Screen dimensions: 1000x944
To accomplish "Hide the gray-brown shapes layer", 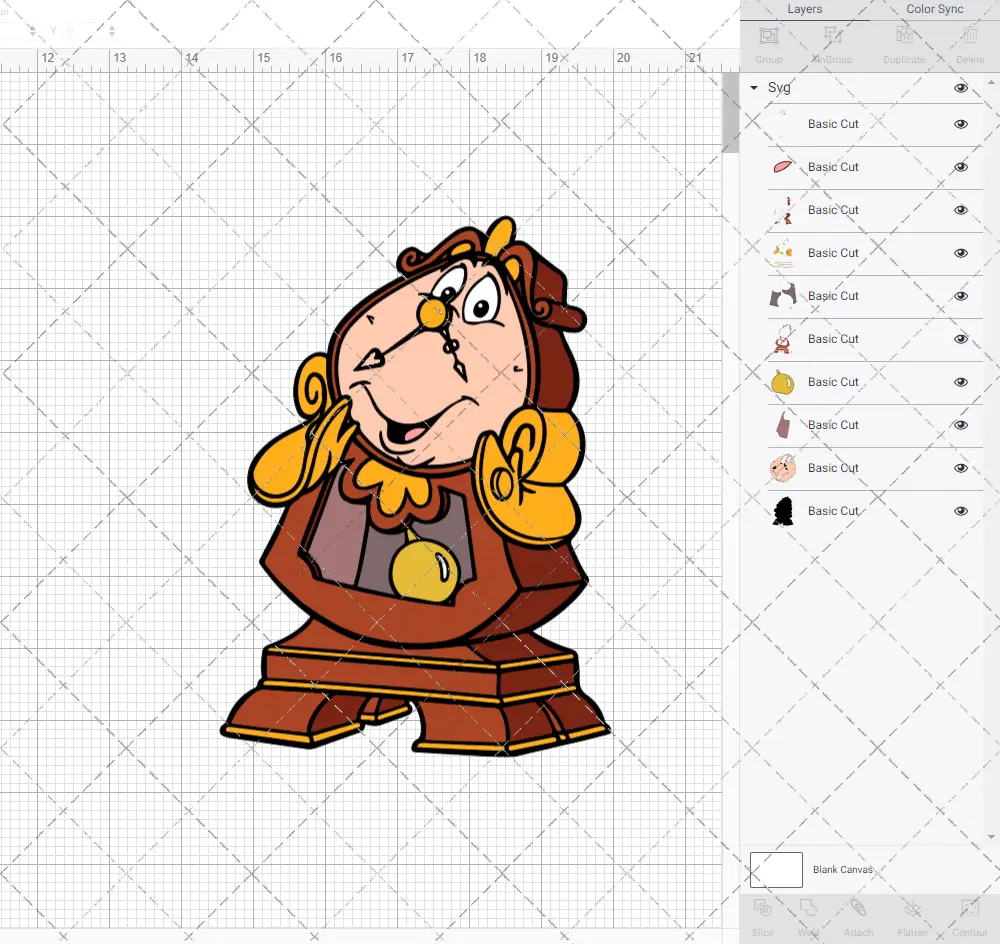I will click(960, 296).
